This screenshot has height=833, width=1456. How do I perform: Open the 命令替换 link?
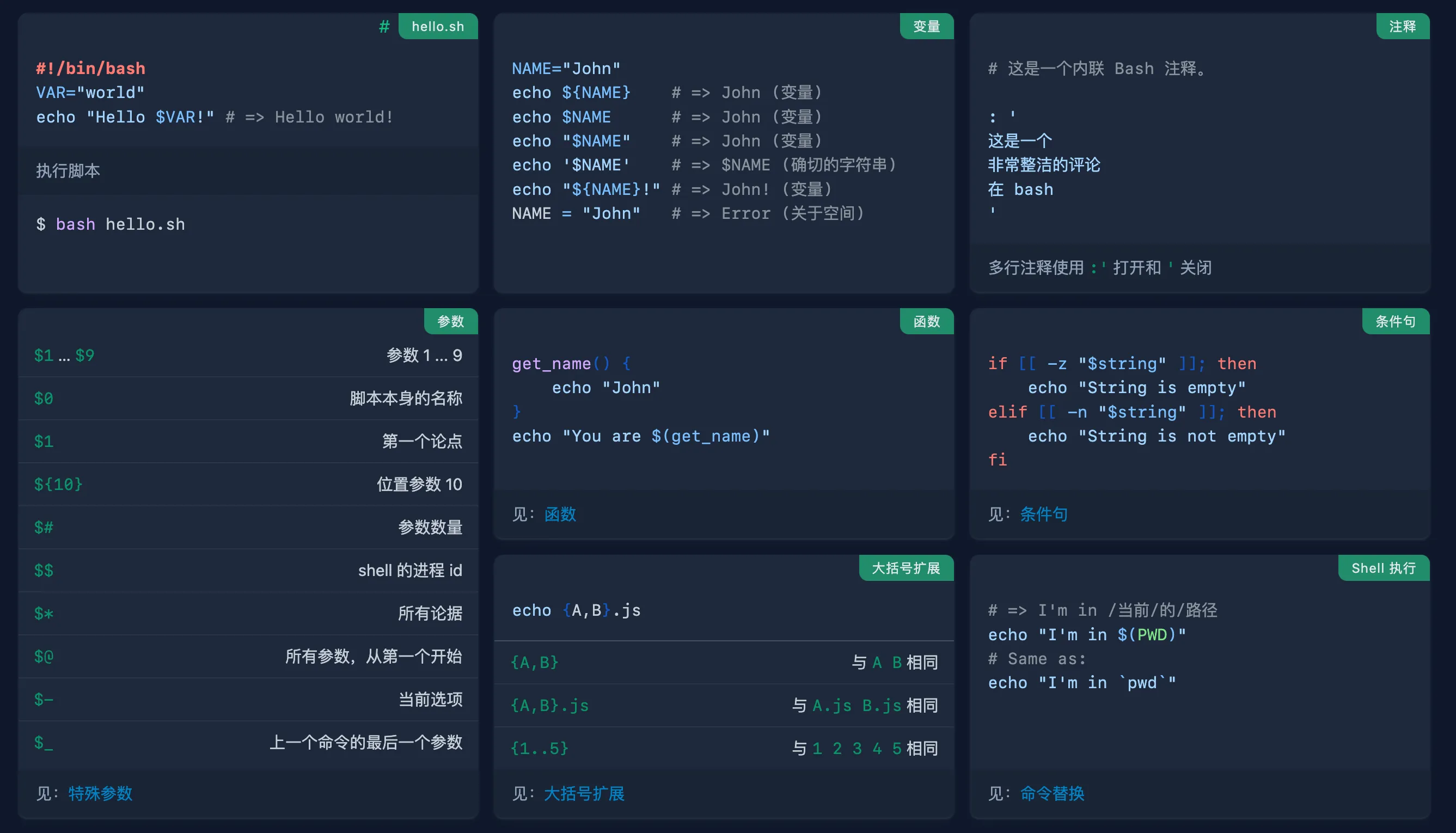[1052, 793]
